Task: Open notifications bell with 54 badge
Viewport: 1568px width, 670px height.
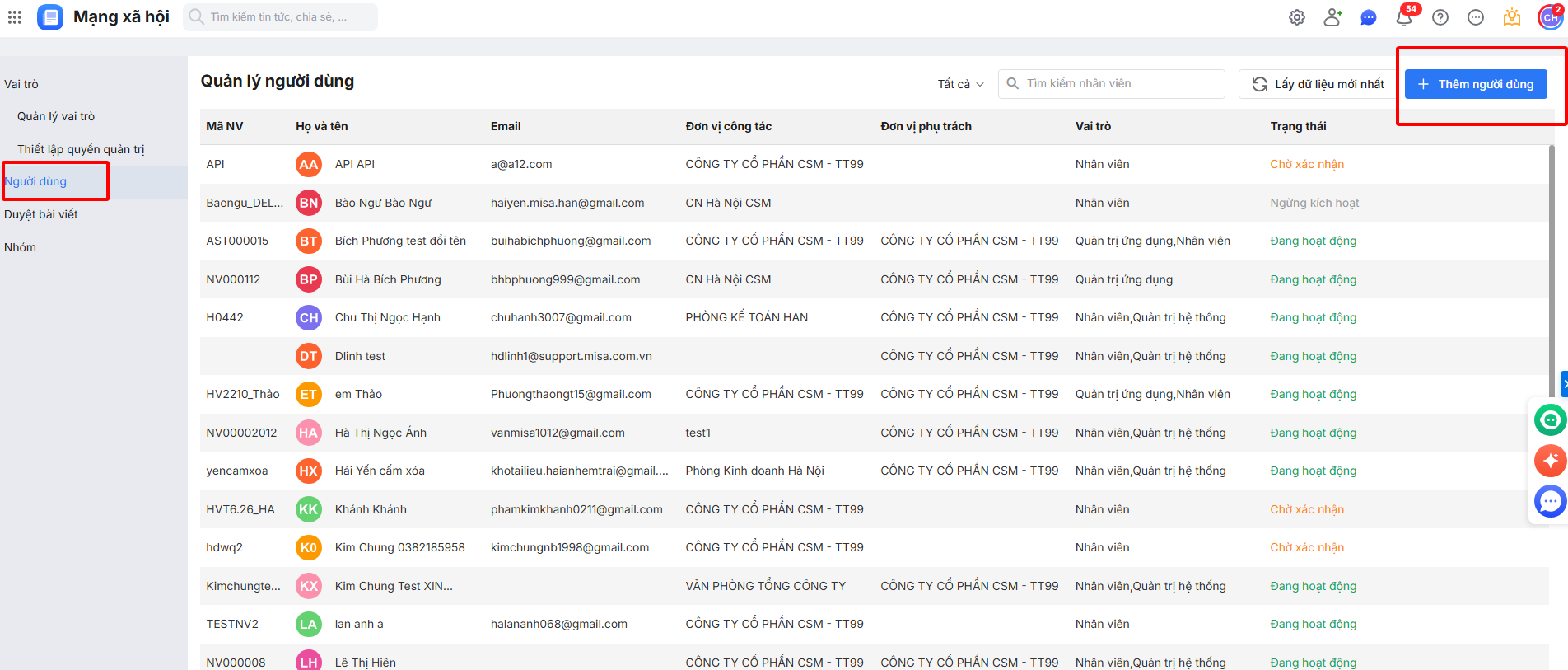Action: [x=1404, y=17]
